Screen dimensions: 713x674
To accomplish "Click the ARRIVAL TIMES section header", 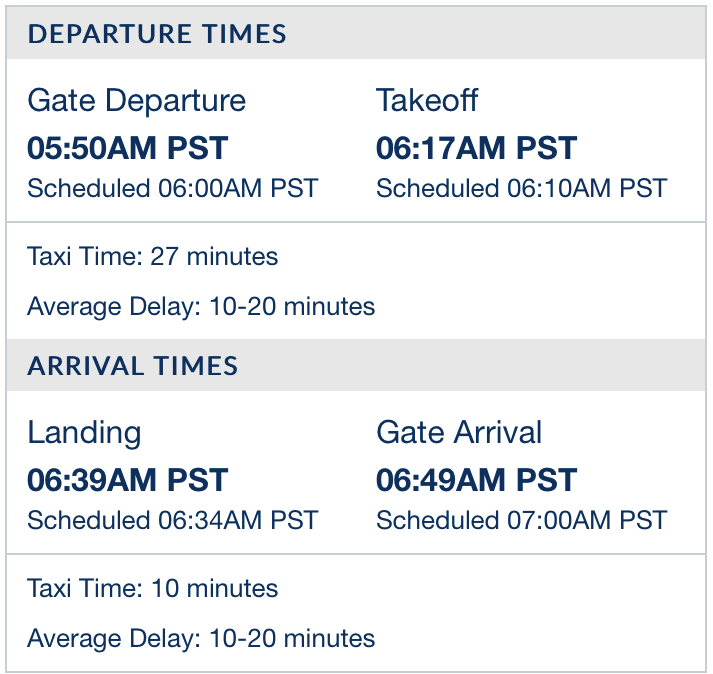I will point(133,366).
